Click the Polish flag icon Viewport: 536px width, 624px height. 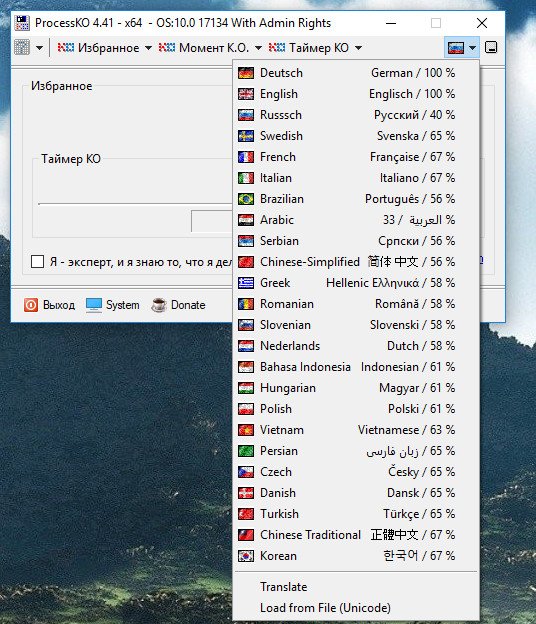point(246,409)
